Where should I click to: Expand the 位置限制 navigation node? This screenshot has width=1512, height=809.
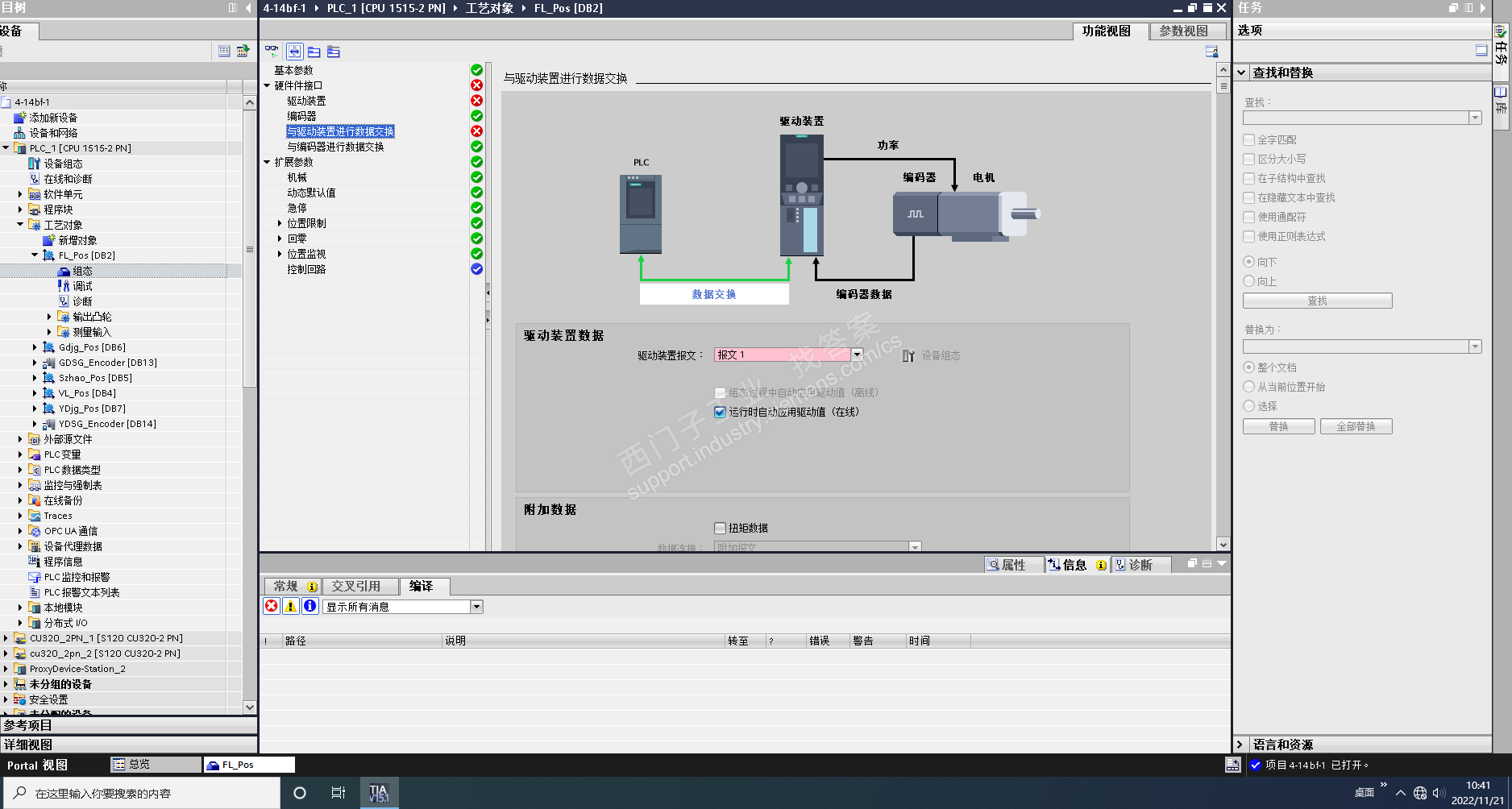280,223
